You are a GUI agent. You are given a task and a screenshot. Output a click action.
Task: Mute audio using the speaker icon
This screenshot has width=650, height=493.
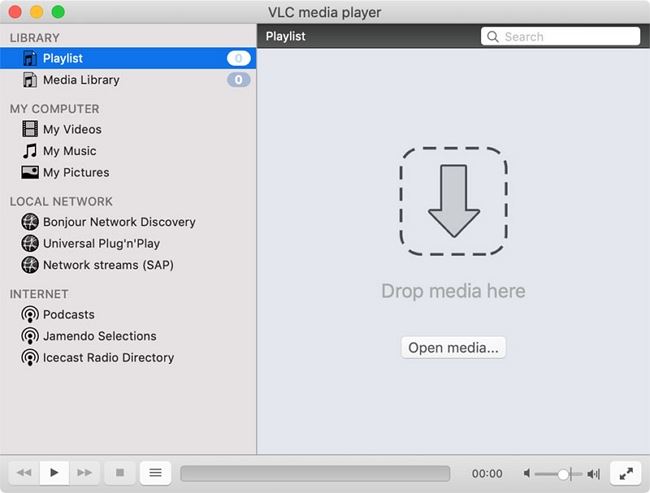pyautogui.click(x=527, y=474)
